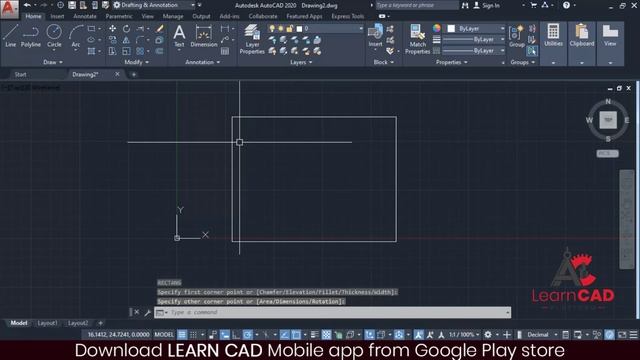Click the color wheel object color icon
The height and width of the screenshot is (360, 640).
pyautogui.click(x=436, y=28)
